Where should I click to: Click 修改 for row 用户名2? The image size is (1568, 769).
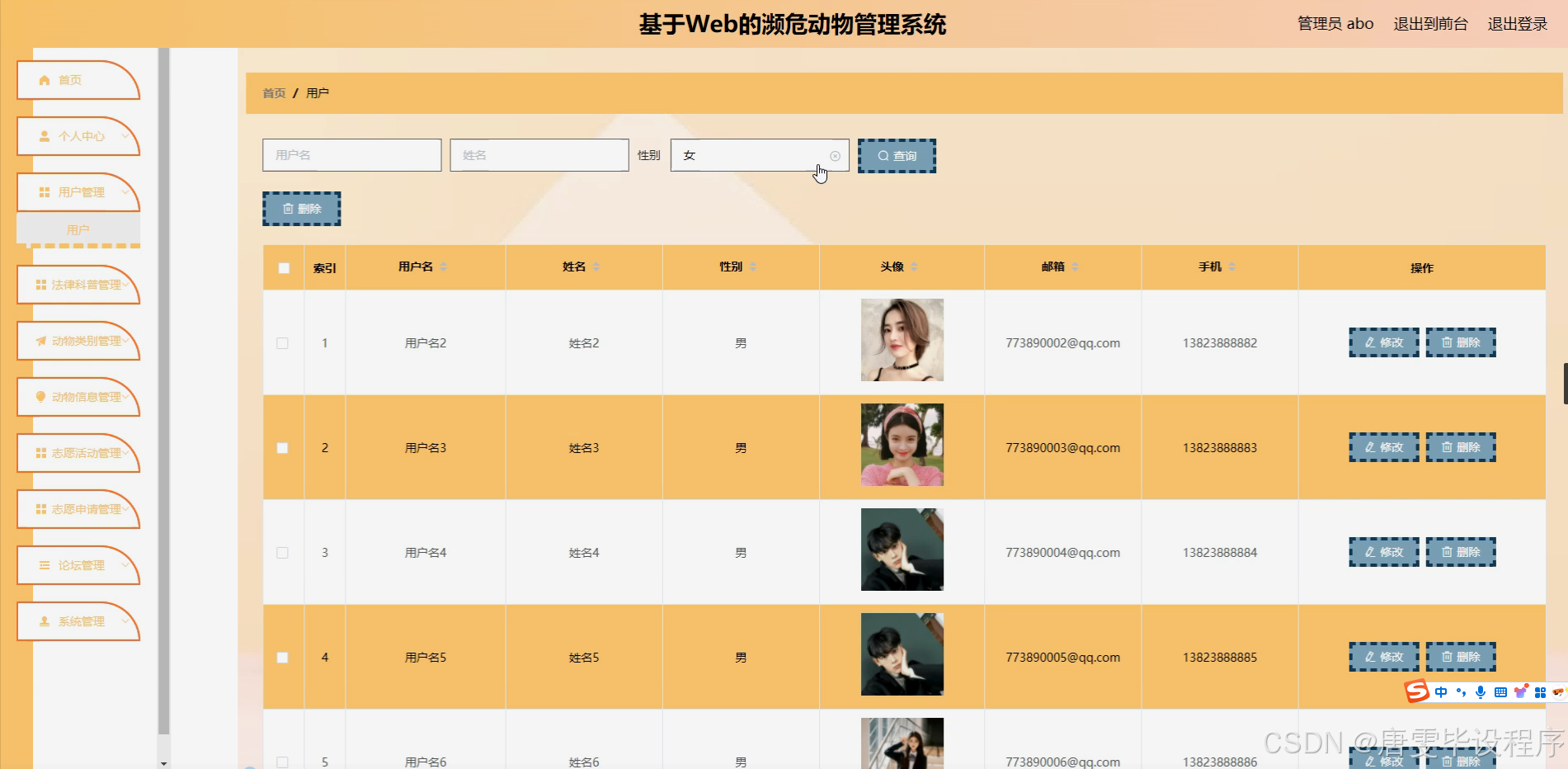click(x=1384, y=342)
